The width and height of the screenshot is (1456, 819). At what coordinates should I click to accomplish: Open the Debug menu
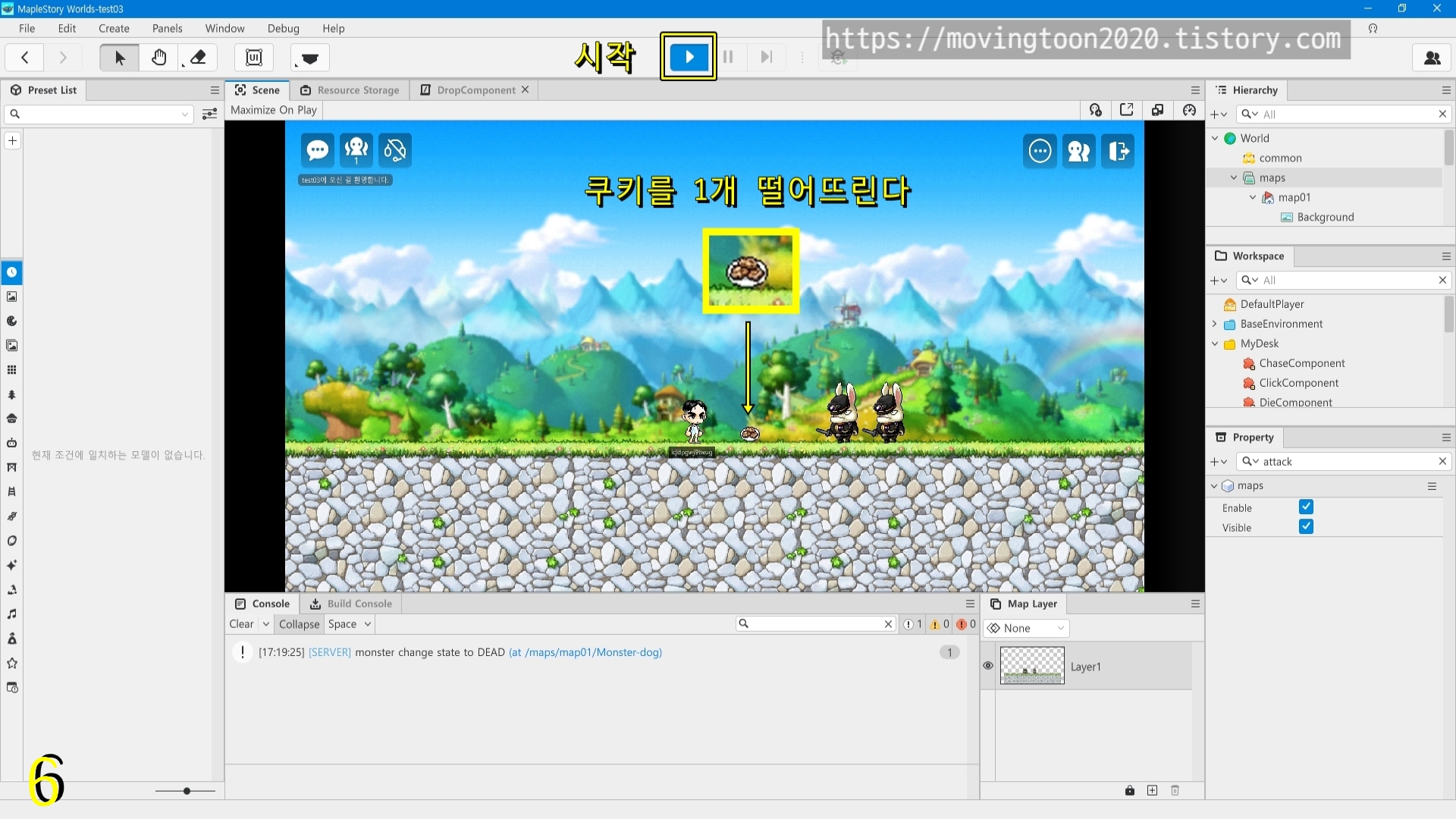(284, 28)
